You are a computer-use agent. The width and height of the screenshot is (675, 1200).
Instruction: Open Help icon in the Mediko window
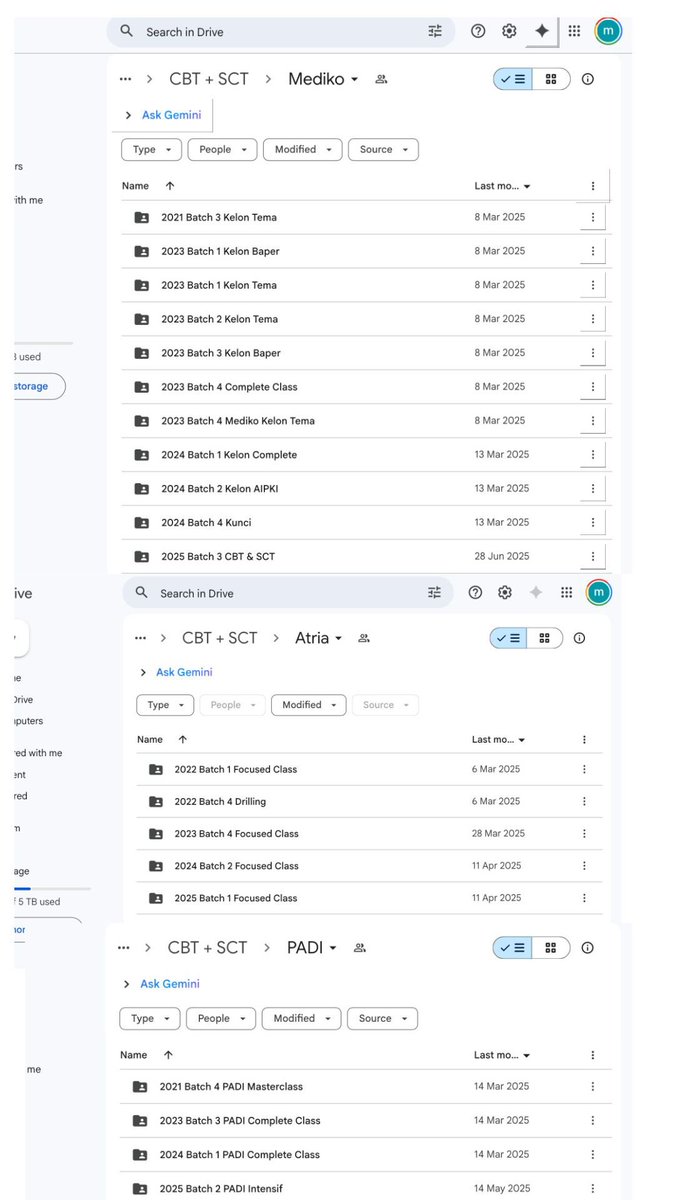(x=478, y=31)
